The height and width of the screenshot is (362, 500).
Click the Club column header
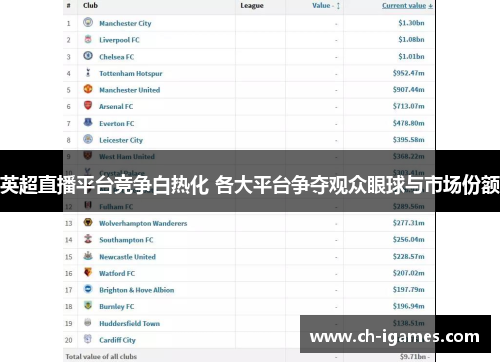coord(90,5)
